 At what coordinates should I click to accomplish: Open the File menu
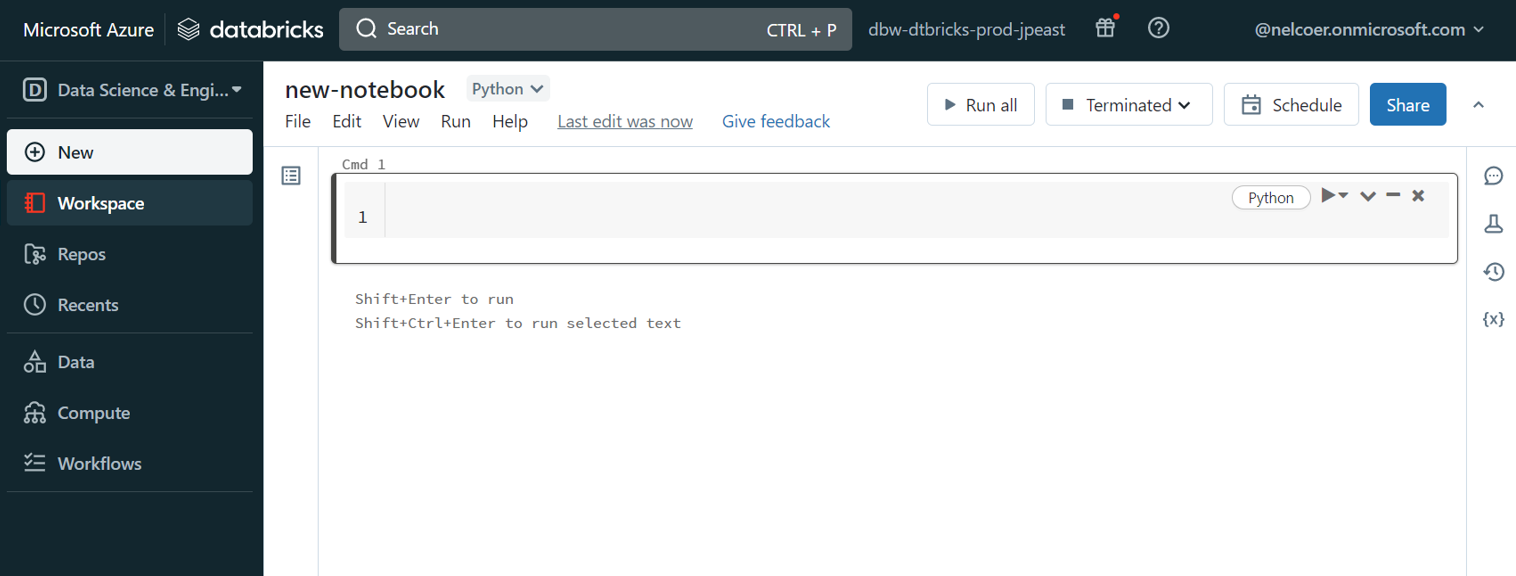pos(298,121)
